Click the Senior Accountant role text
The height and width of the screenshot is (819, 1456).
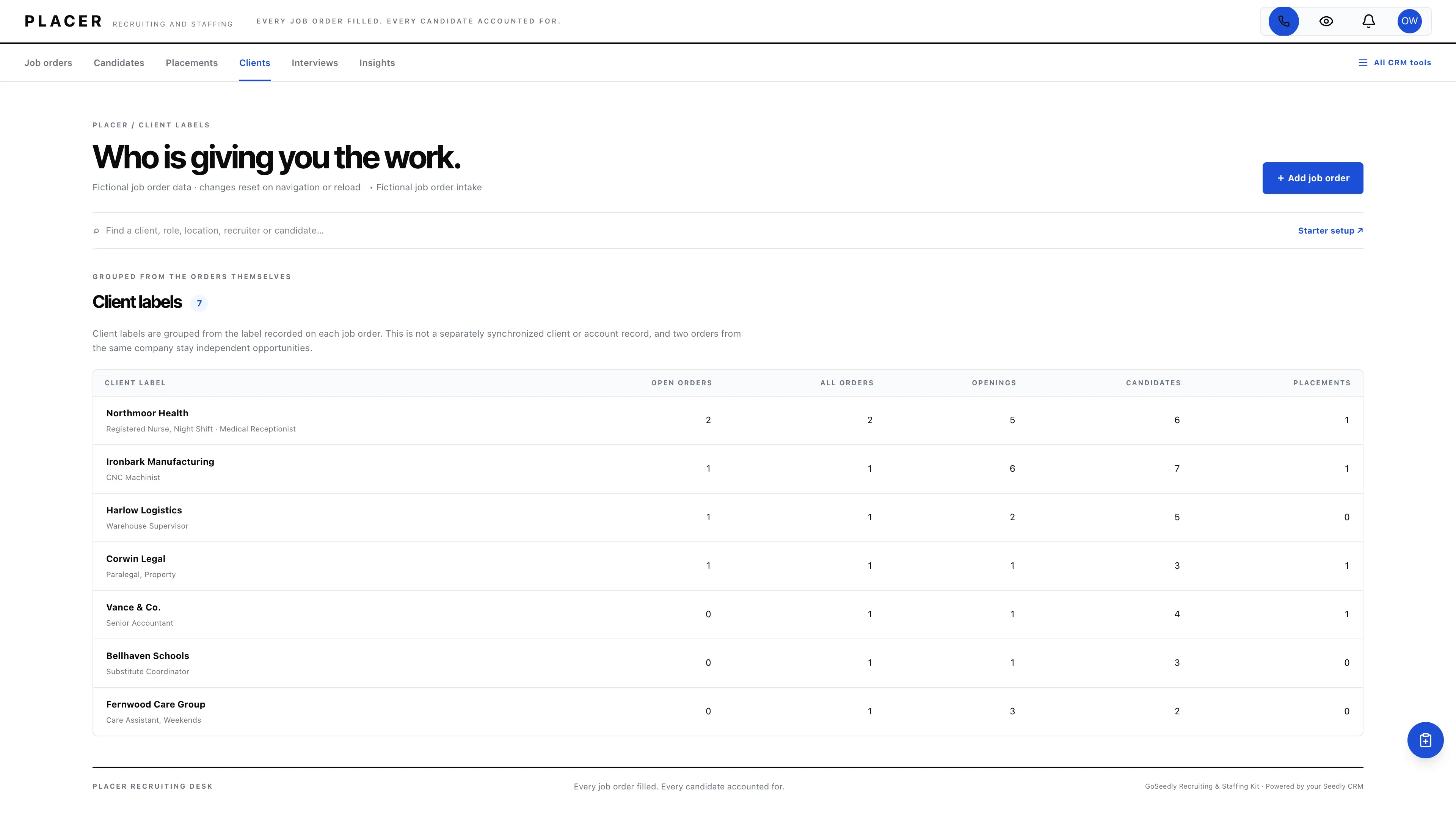point(140,623)
